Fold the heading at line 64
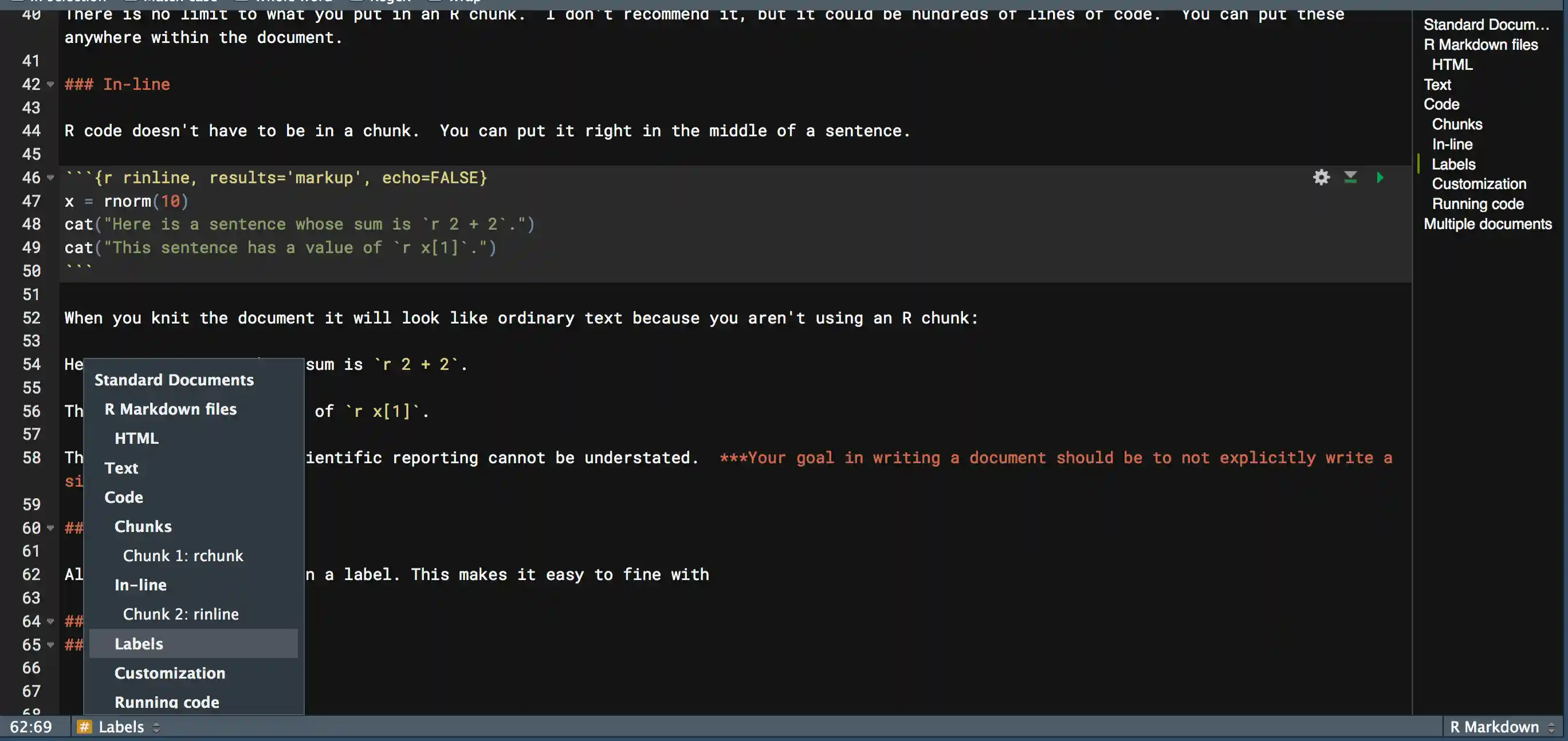The image size is (1568, 741). point(50,622)
